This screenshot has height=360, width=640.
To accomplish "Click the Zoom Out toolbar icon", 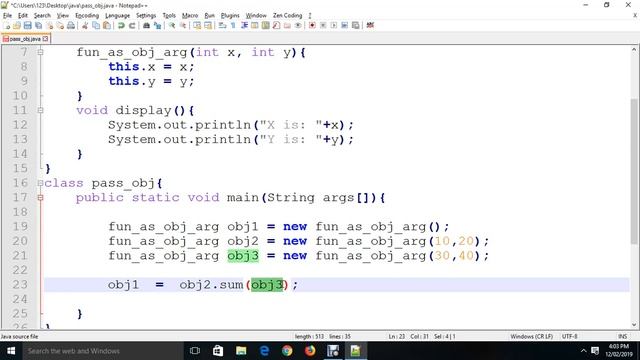I will pos(183,25).
